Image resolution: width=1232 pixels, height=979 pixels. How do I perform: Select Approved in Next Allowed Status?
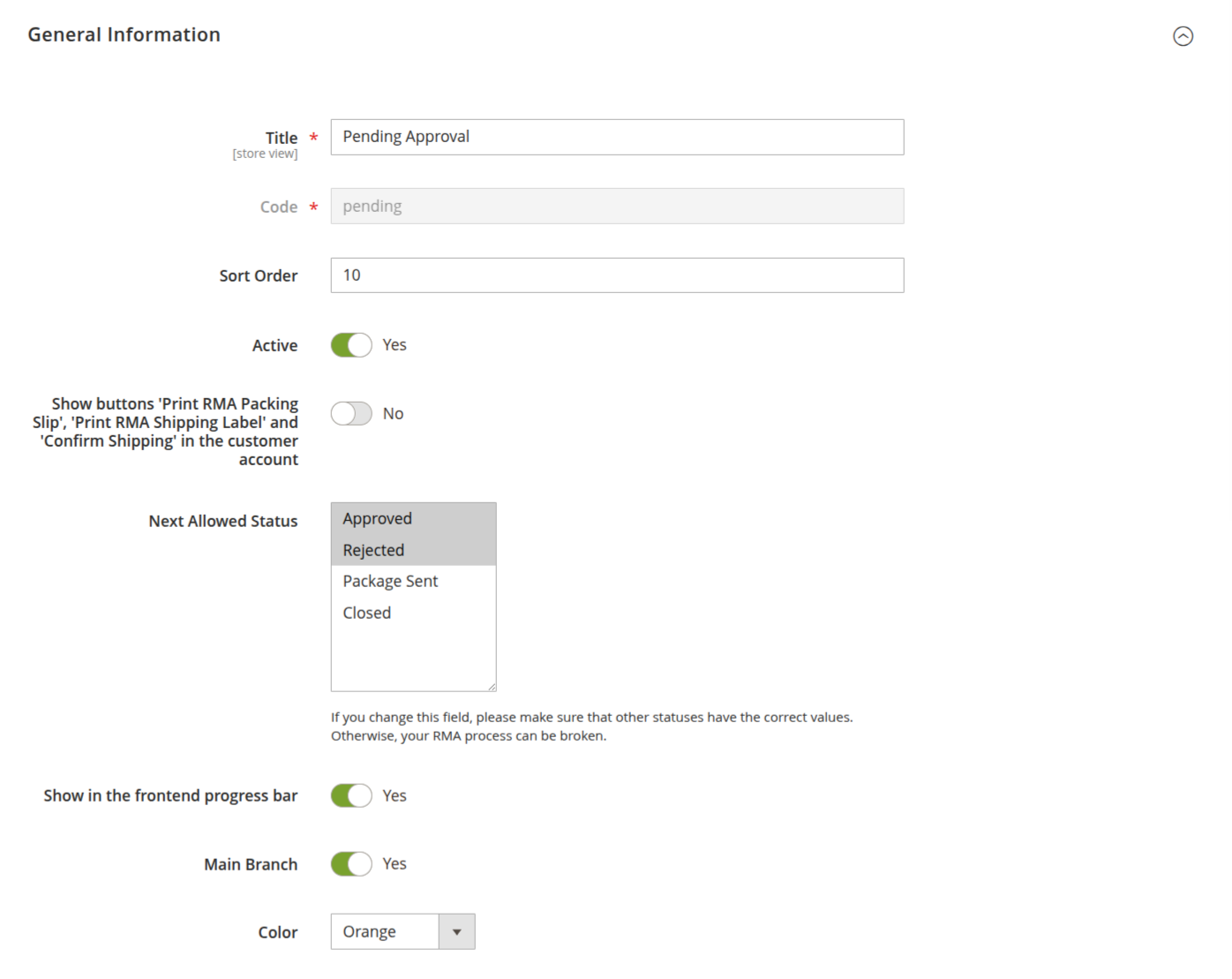(378, 519)
